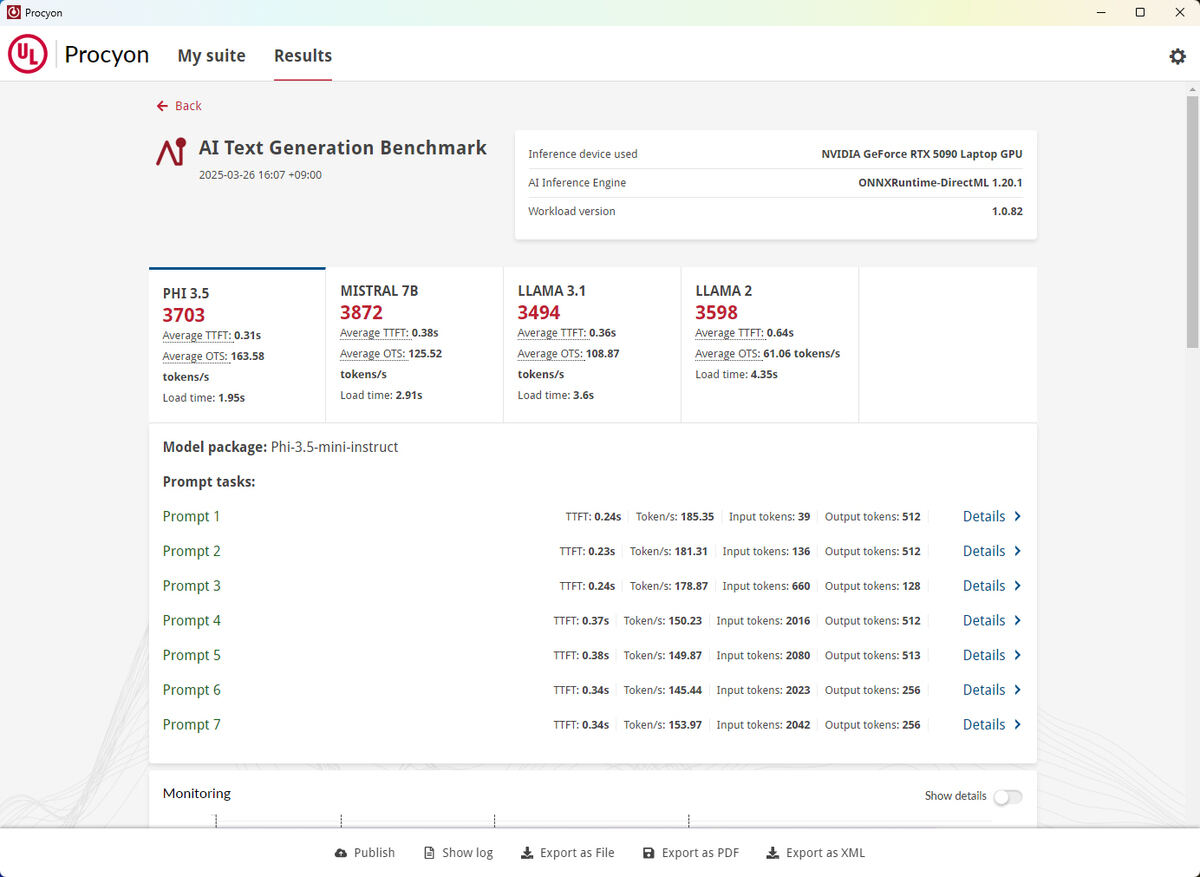Click the ONNXRuntime-DirectML 1.20.1 value

point(940,183)
